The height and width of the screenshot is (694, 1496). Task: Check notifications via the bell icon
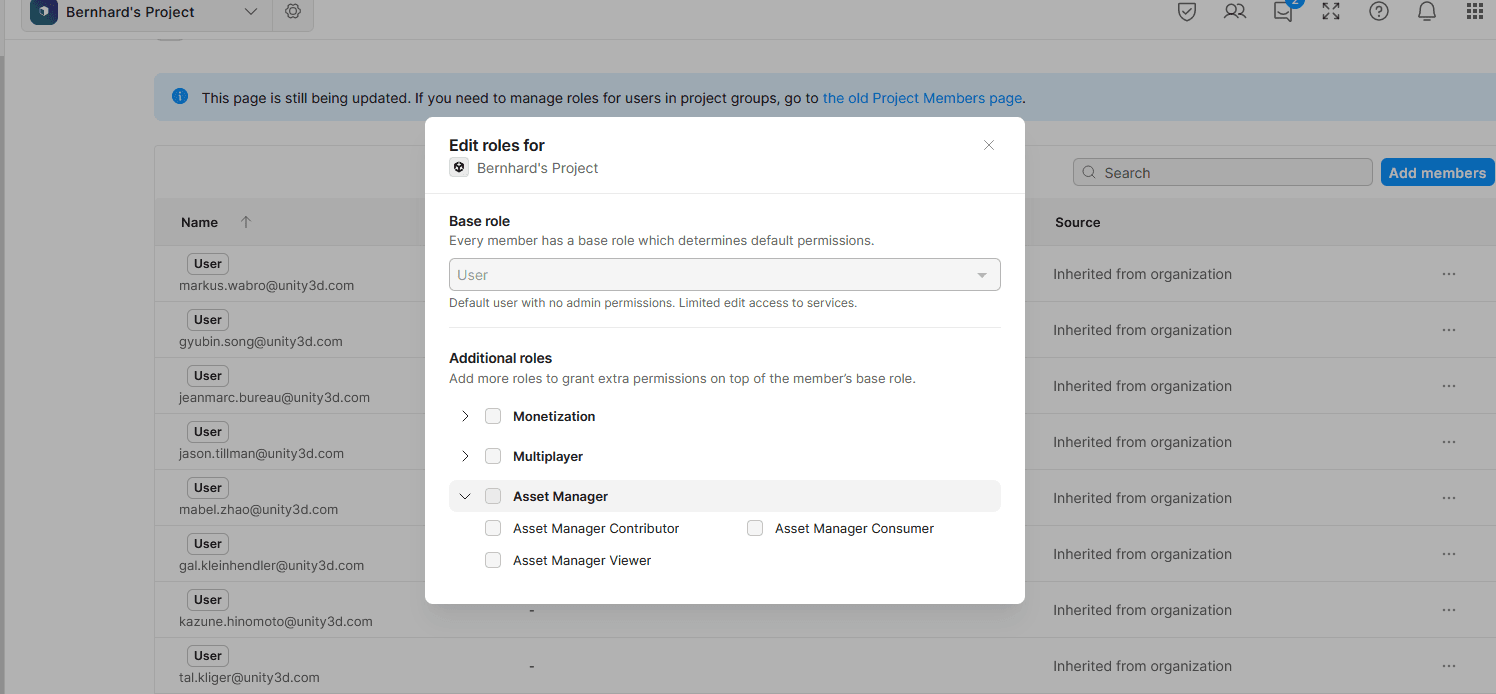[1426, 12]
